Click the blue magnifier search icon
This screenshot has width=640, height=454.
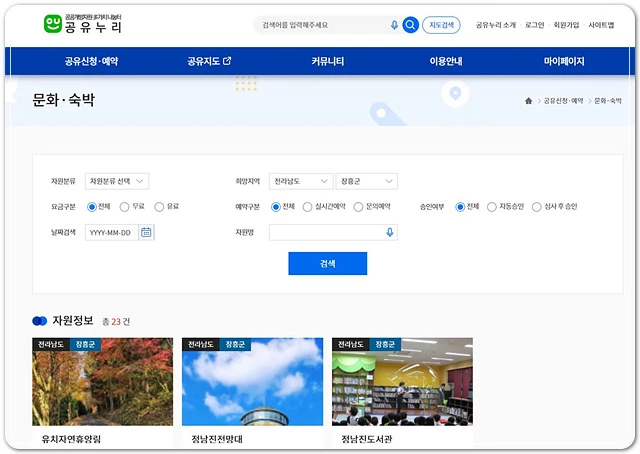tap(410, 25)
